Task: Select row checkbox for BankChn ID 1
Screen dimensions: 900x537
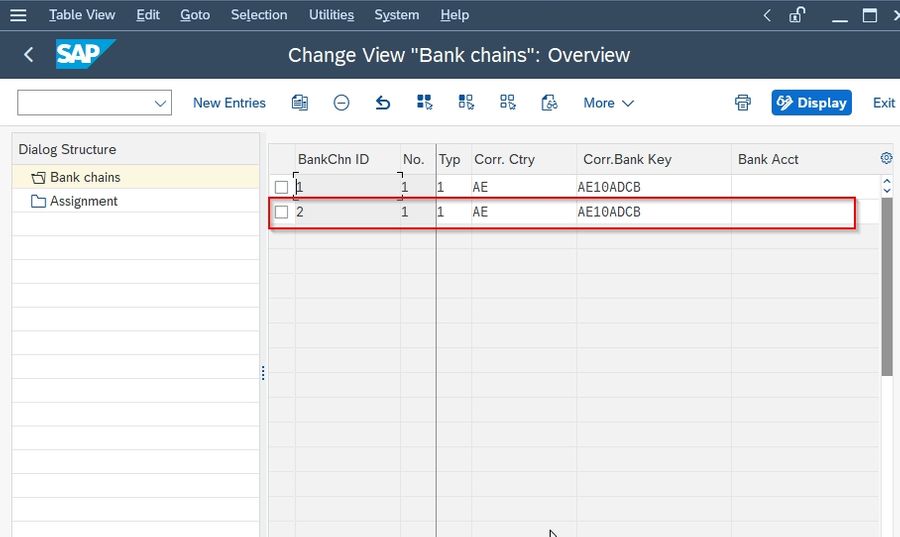Action: (281, 188)
